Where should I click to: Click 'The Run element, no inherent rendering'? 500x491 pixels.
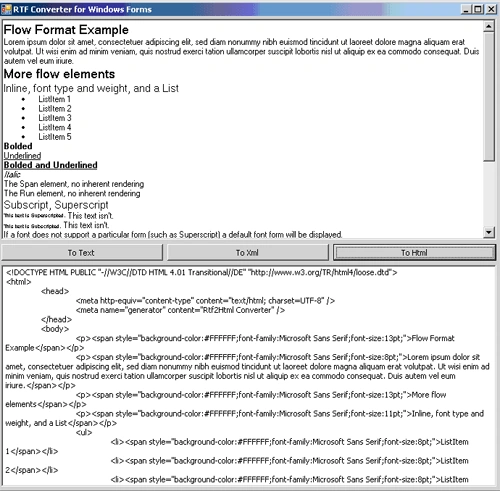click(x=72, y=193)
